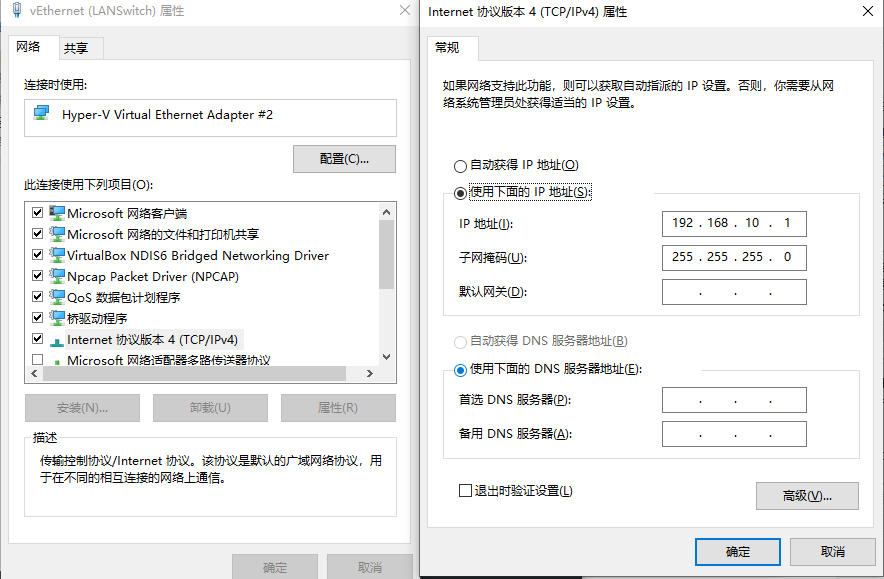
Task: Click the Internet 协议版本 4 icon
Action: pos(58,338)
